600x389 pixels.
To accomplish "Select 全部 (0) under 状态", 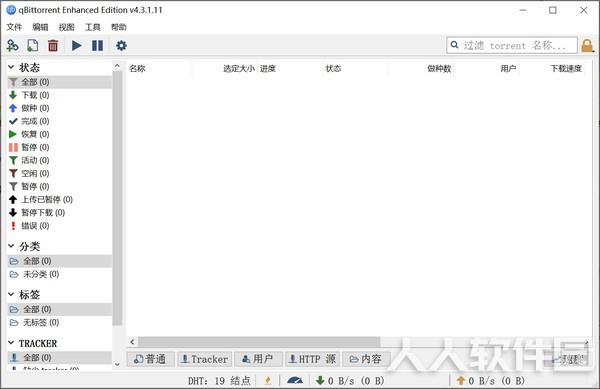I will click(x=59, y=82).
